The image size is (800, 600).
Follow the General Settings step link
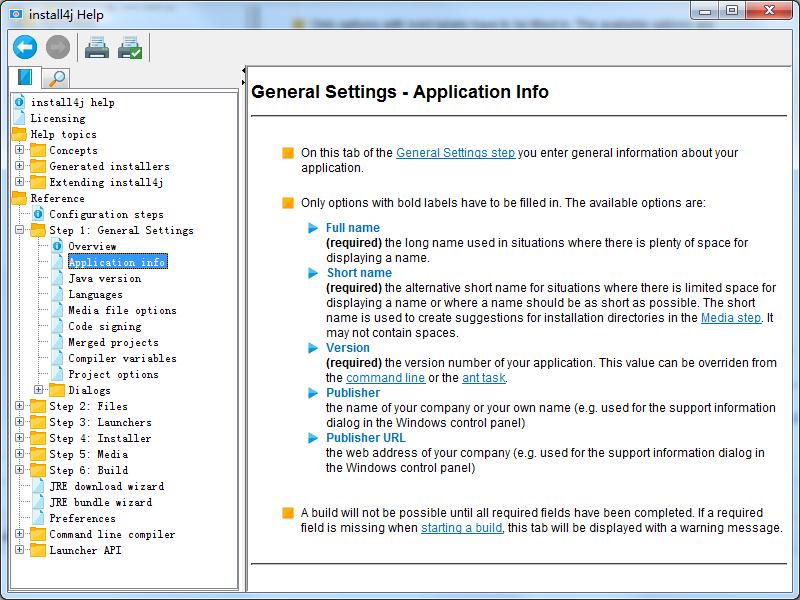[456, 153]
